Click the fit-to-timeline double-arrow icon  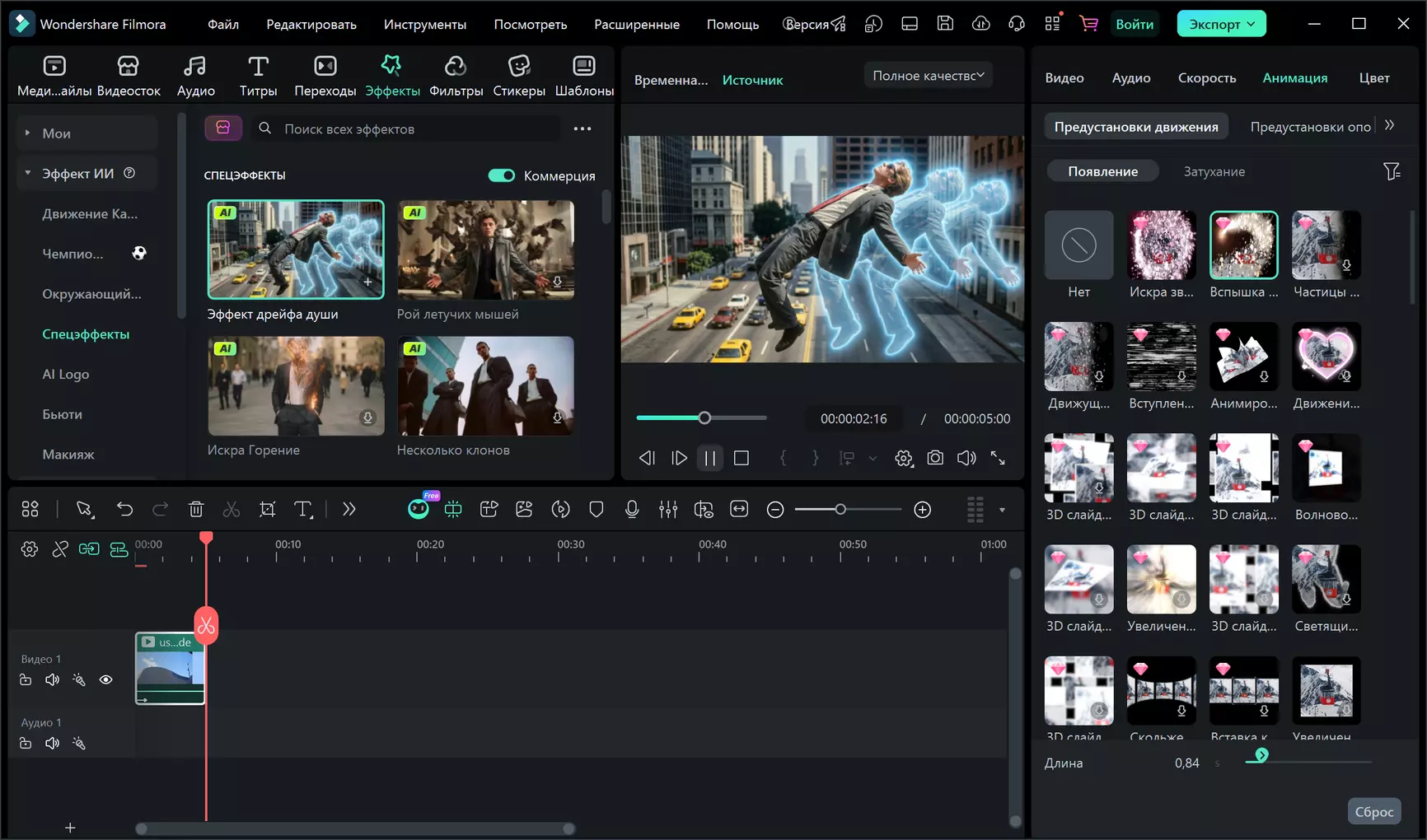(x=739, y=510)
